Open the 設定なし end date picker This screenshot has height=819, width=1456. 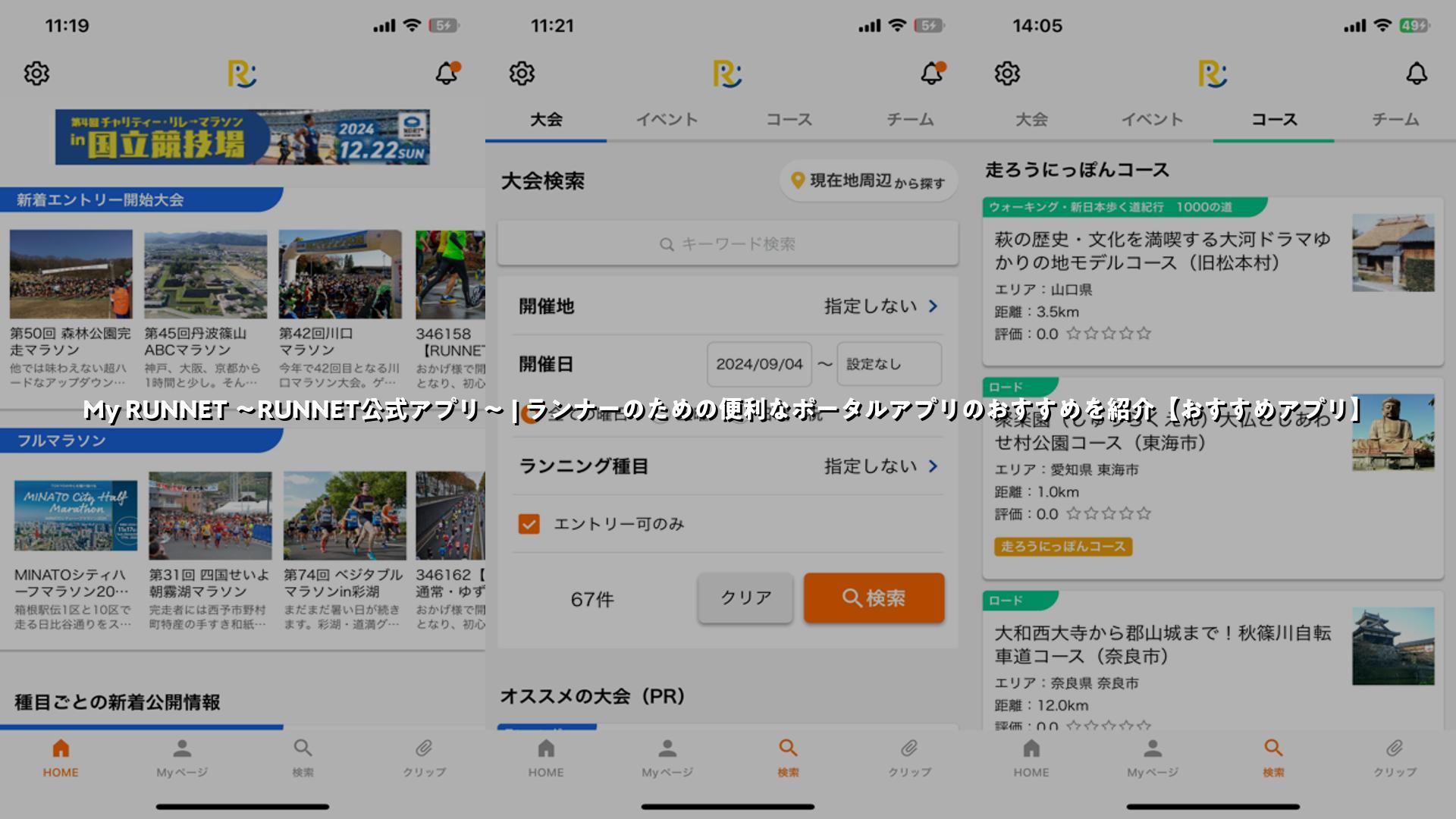(890, 364)
